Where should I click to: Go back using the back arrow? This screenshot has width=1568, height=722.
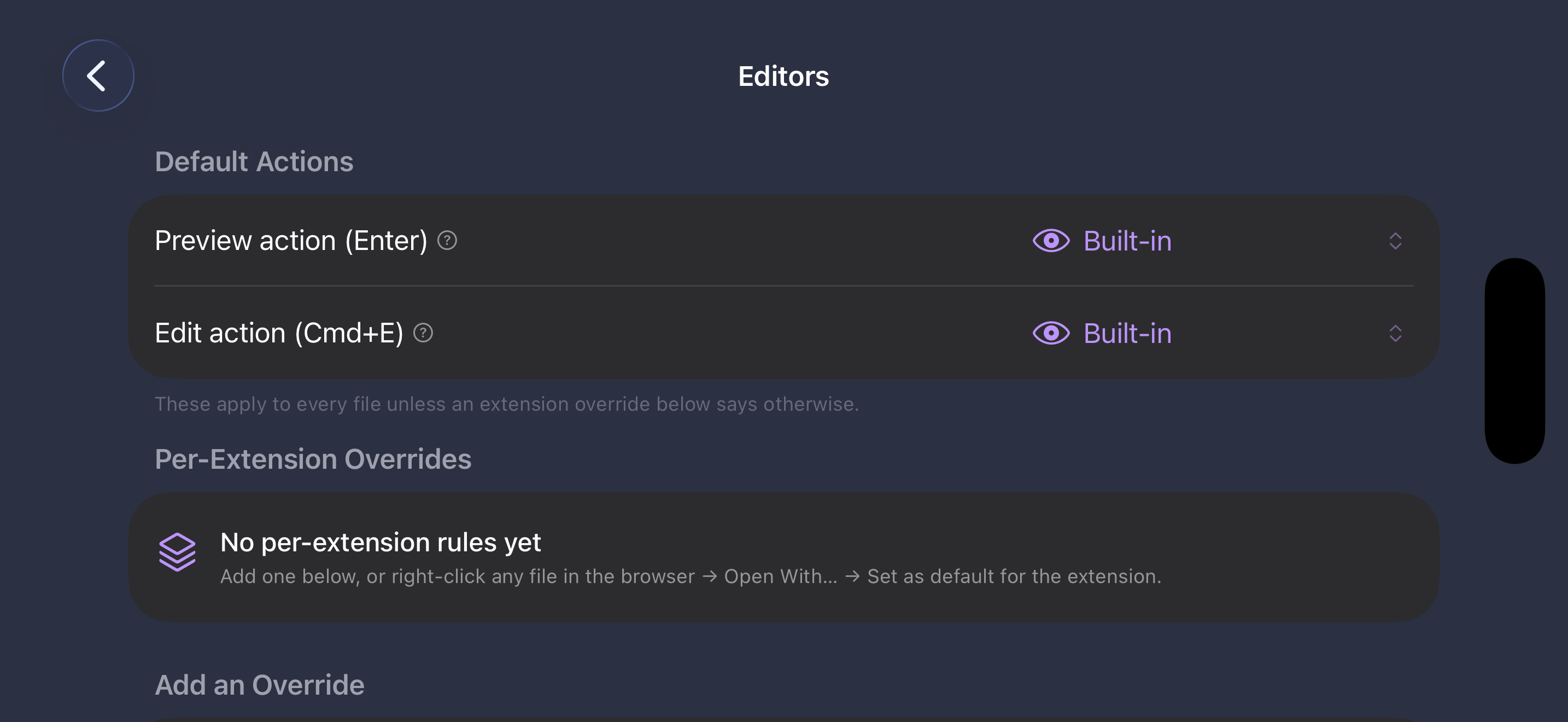coord(98,75)
